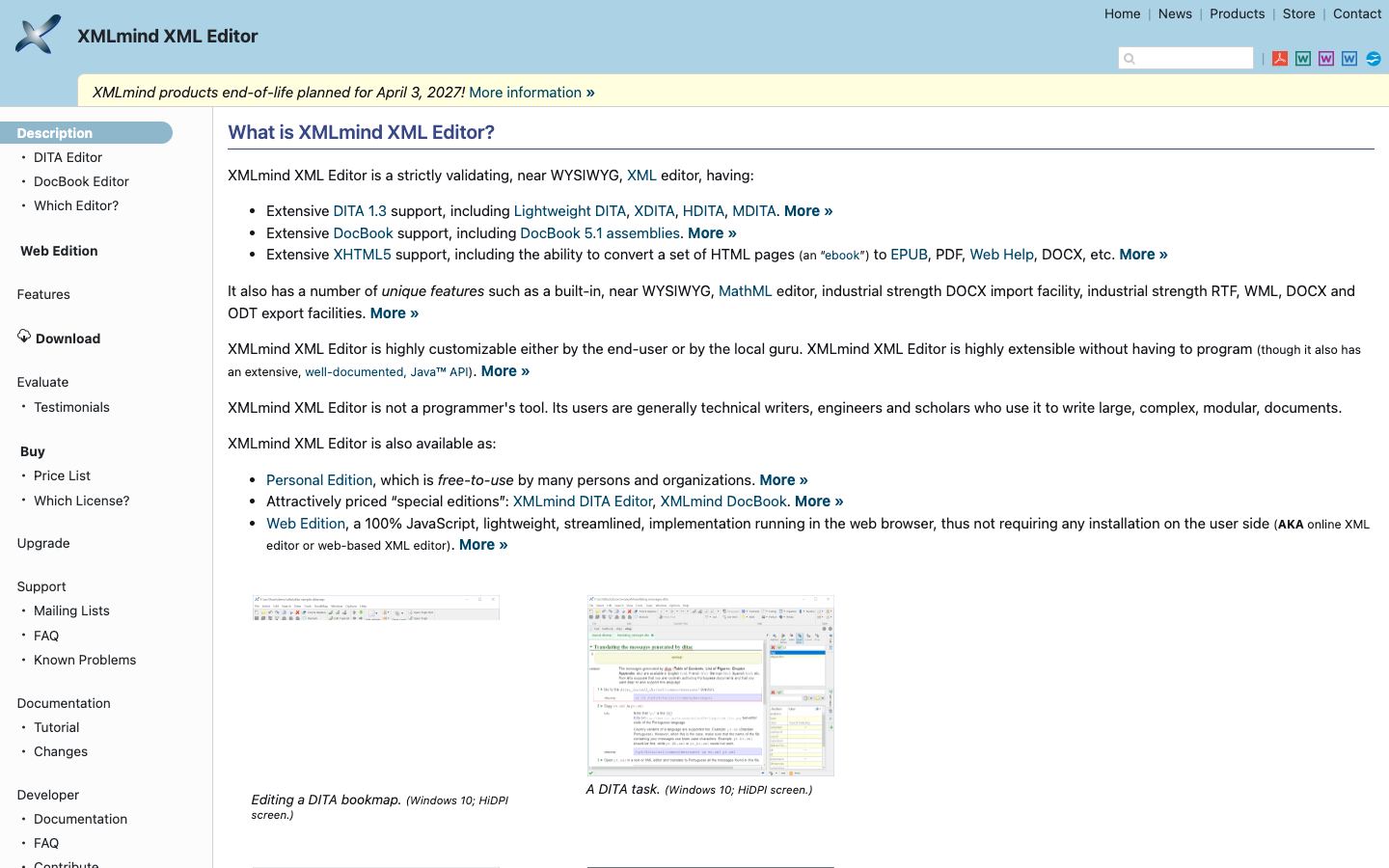
Task: Open FAQ under Developer in sidebar
Action: coord(46,843)
